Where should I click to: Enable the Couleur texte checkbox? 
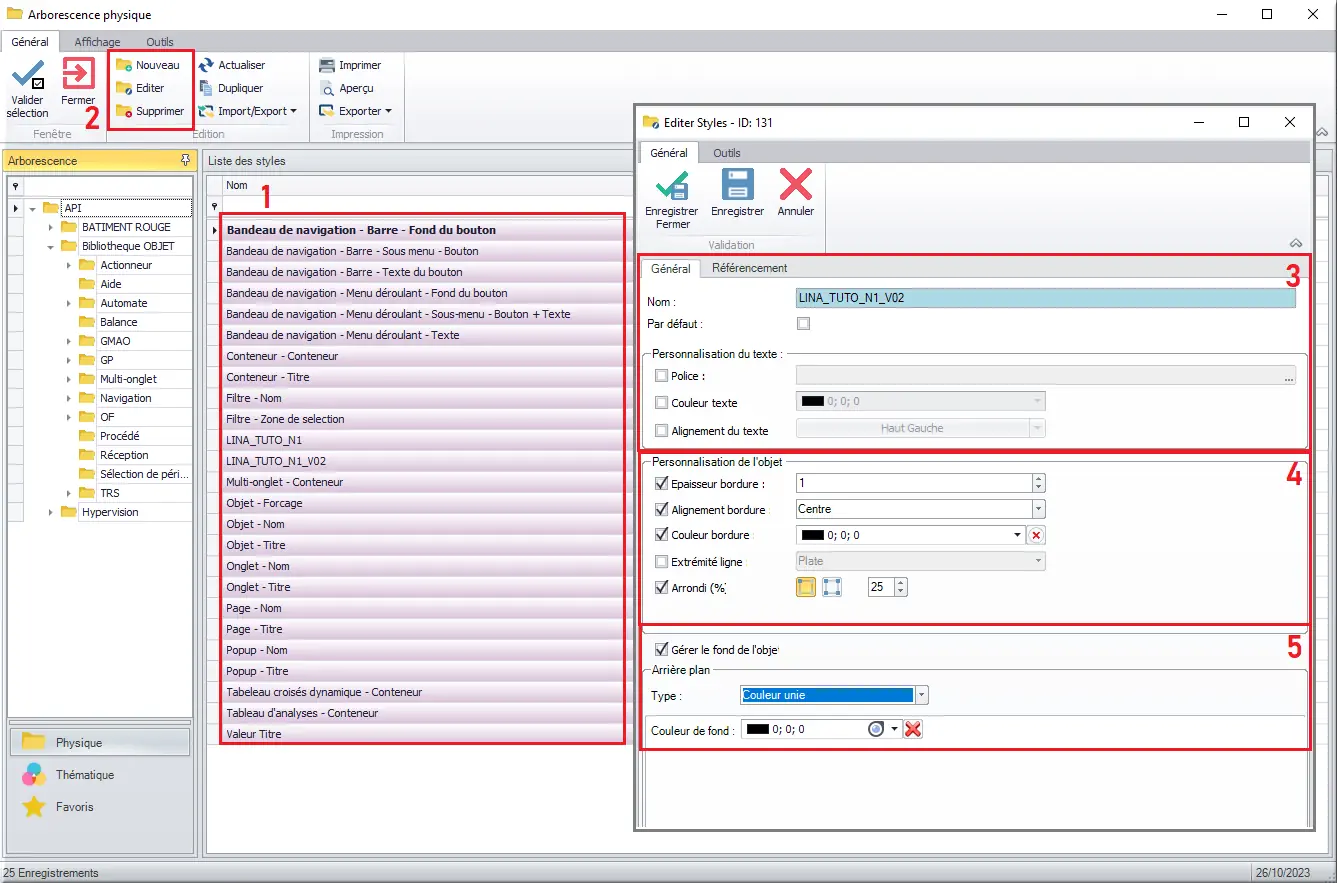coord(661,402)
